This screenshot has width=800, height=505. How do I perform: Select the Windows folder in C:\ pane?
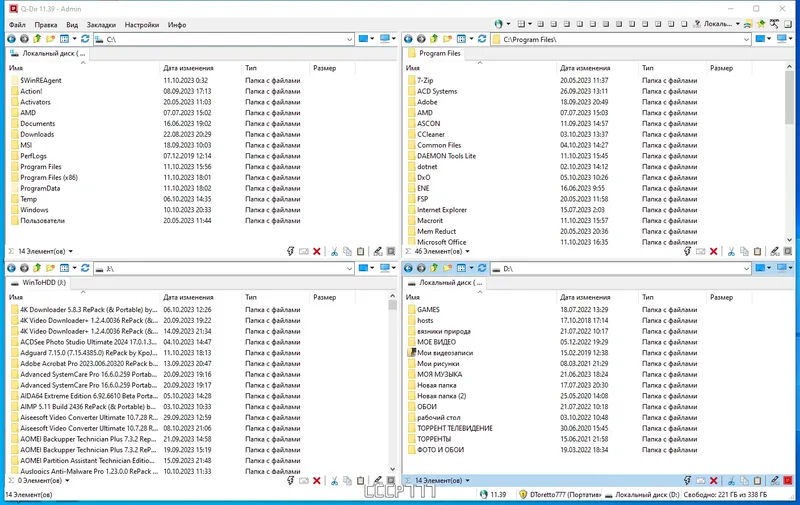pos(34,210)
